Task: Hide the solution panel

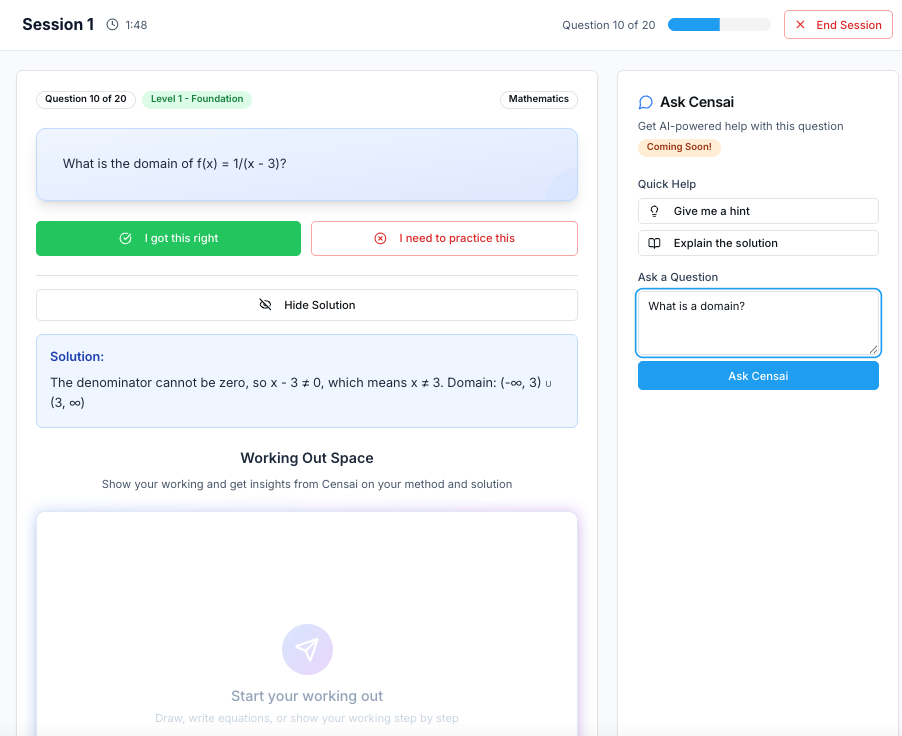Action: (307, 305)
